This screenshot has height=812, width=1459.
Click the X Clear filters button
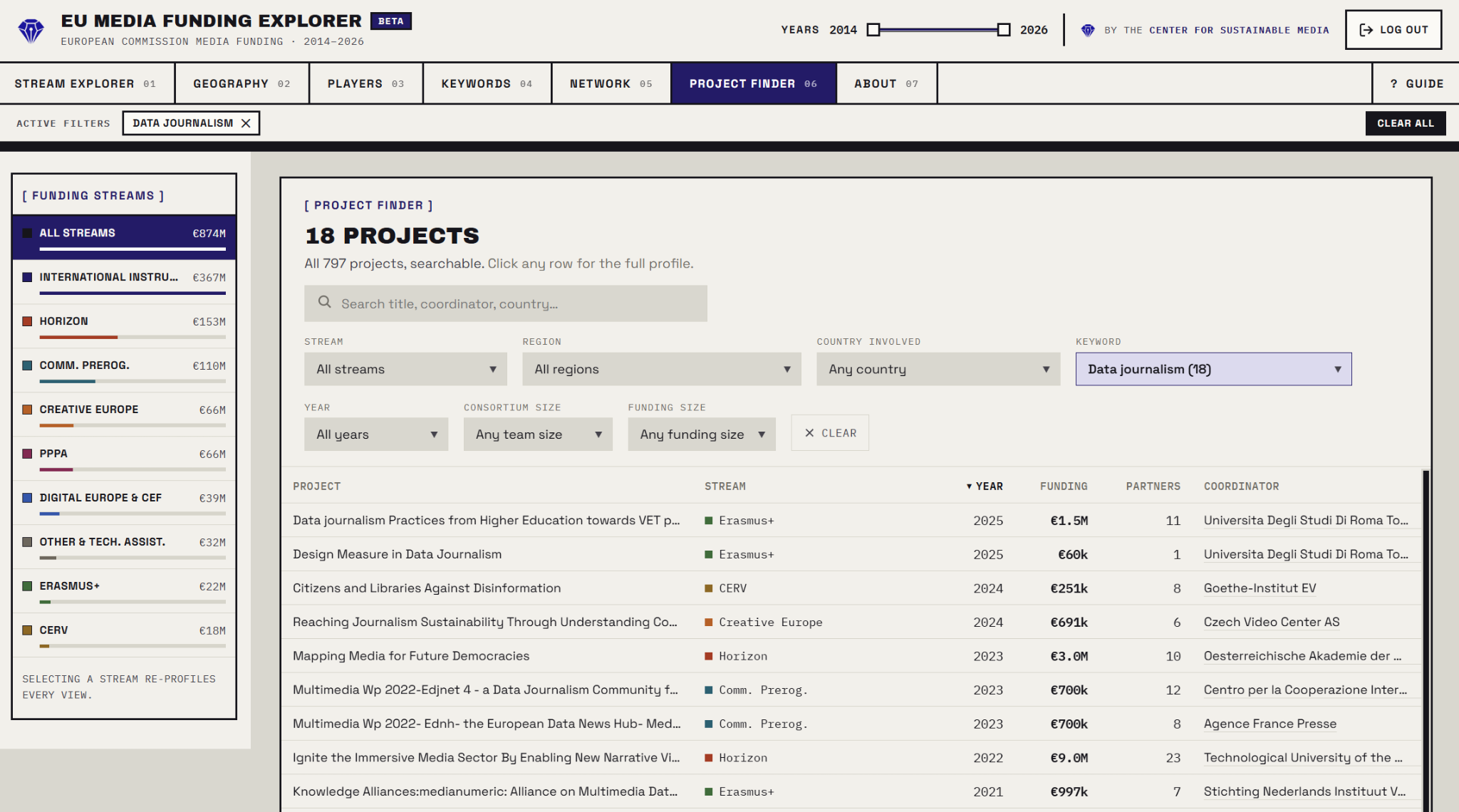830,433
